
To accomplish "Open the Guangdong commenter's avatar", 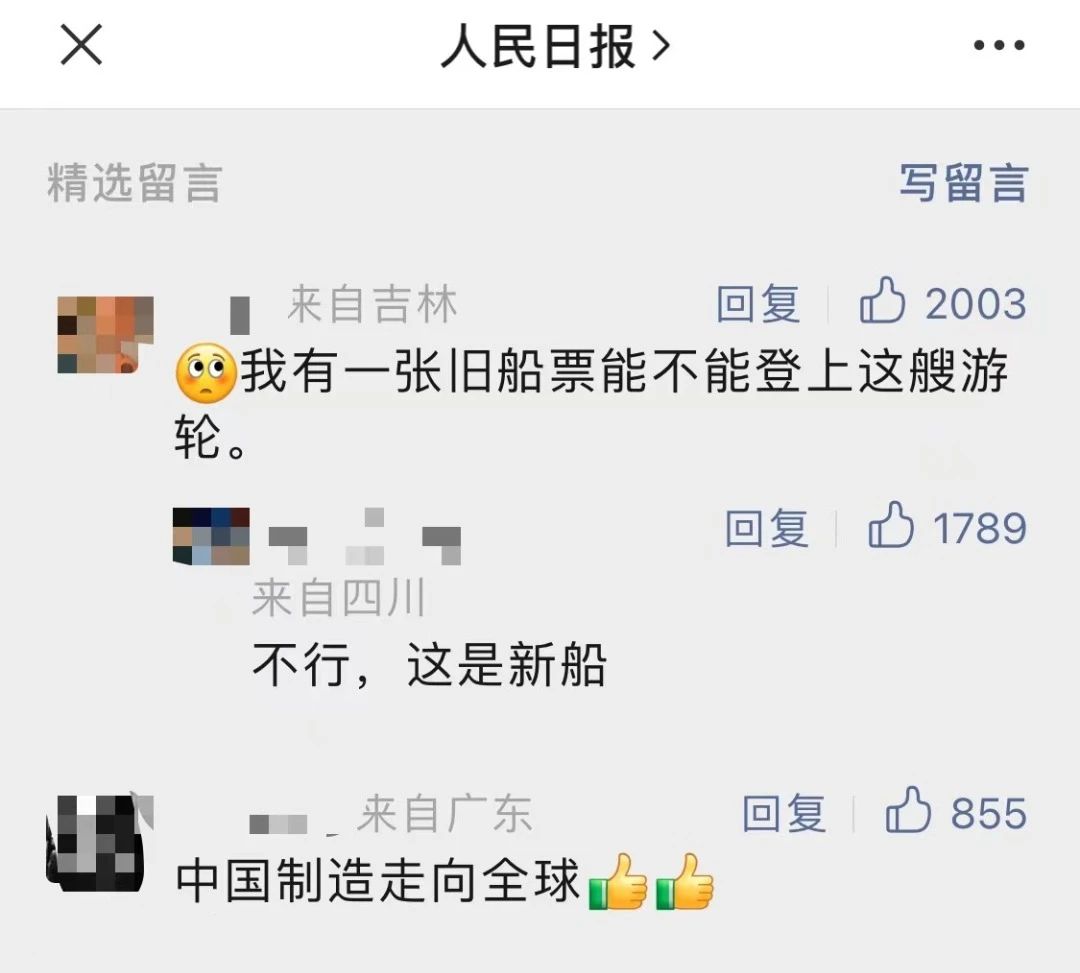I will (x=99, y=843).
